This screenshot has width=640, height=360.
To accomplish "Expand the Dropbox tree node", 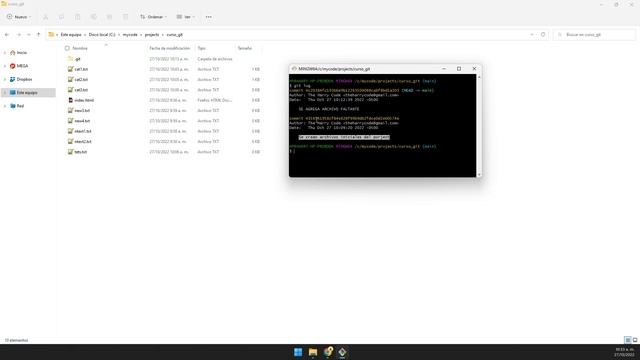I will (5, 79).
